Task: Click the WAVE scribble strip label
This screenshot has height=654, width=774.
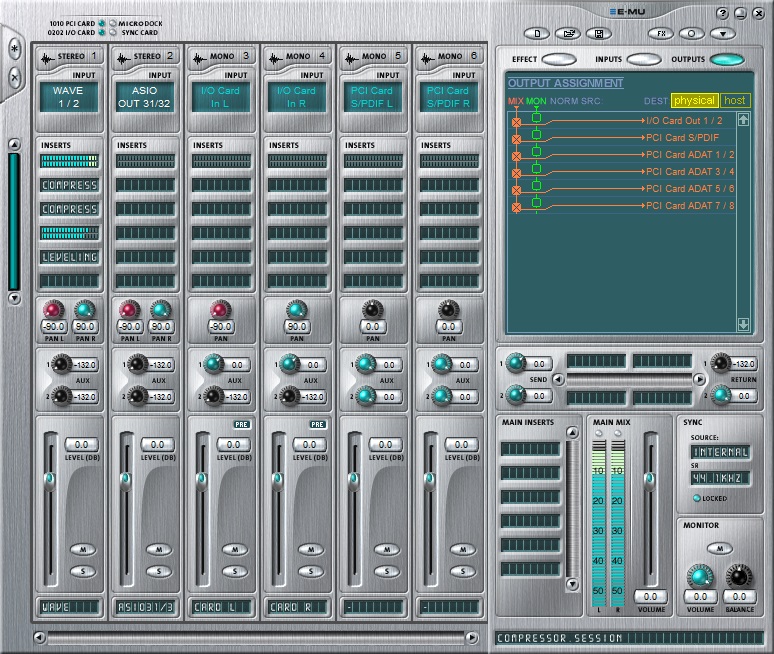Action: 69,607
